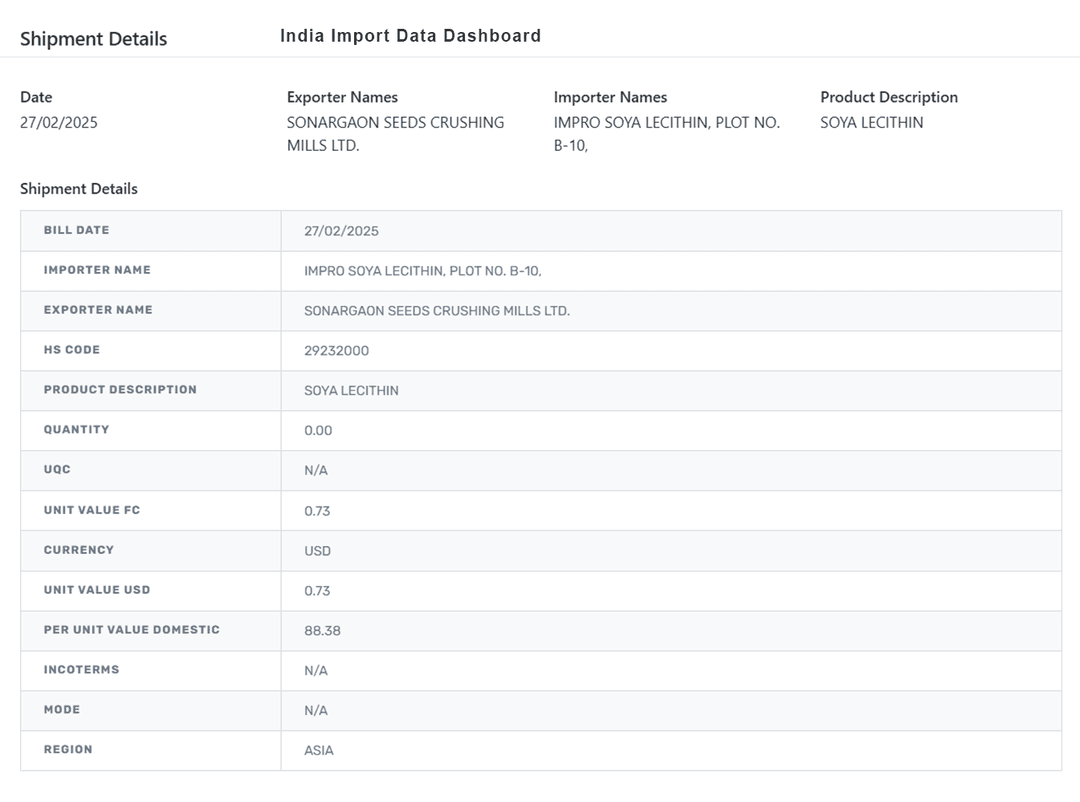This screenshot has width=1080, height=802.
Task: Select the HS code value 29232000
Action: (336, 351)
